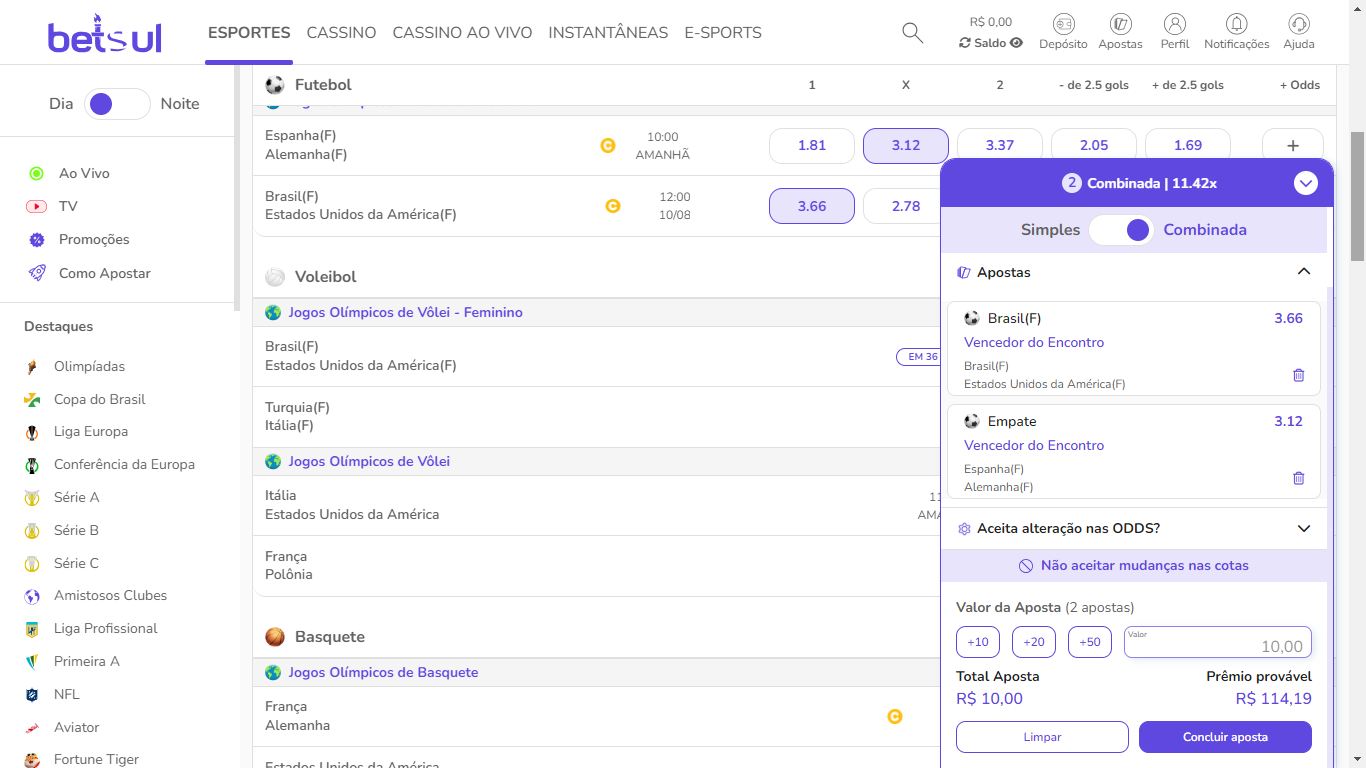
Task: Click the Limpar button
Action: 1042,737
